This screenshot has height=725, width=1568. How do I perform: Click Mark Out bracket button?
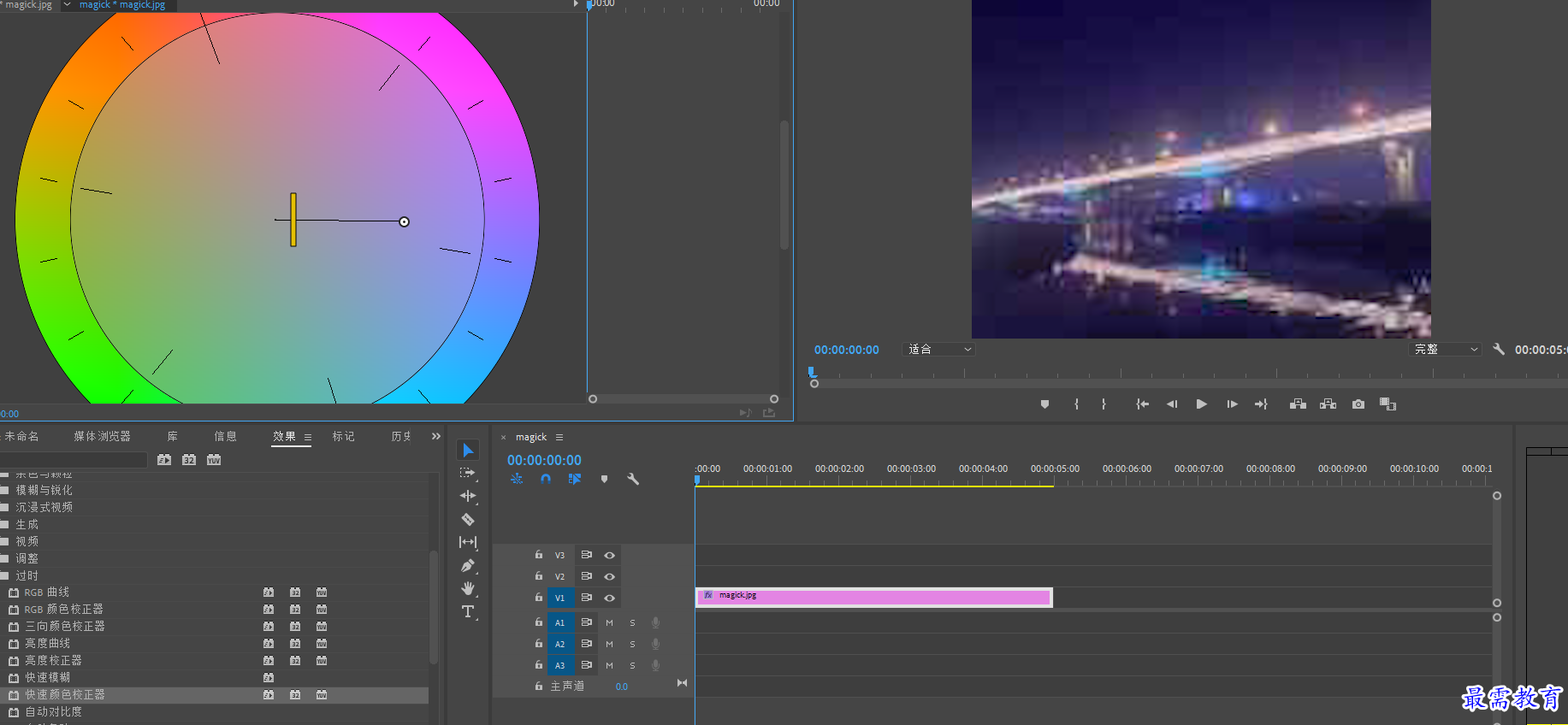1104,404
